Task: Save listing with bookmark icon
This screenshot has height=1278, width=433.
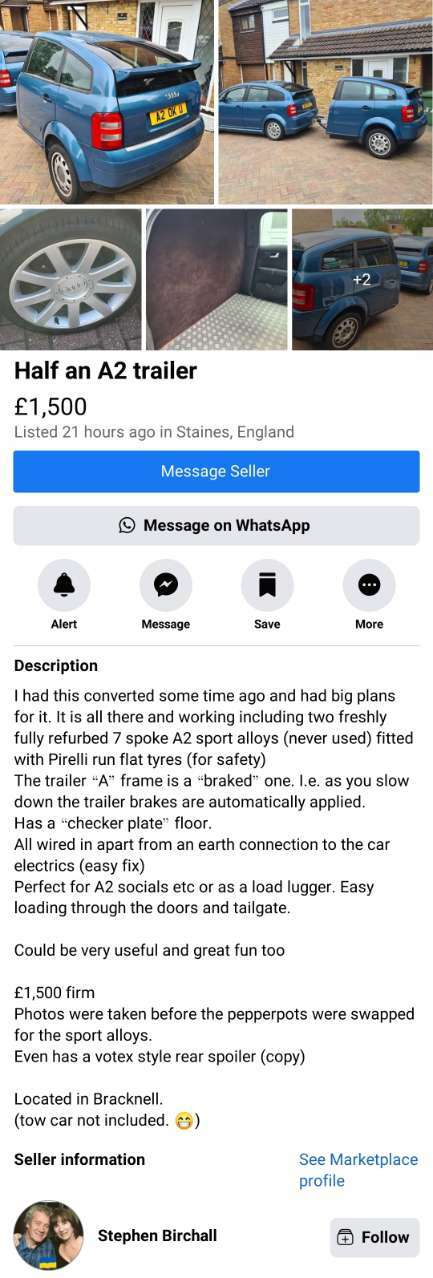Action: click(x=267, y=585)
